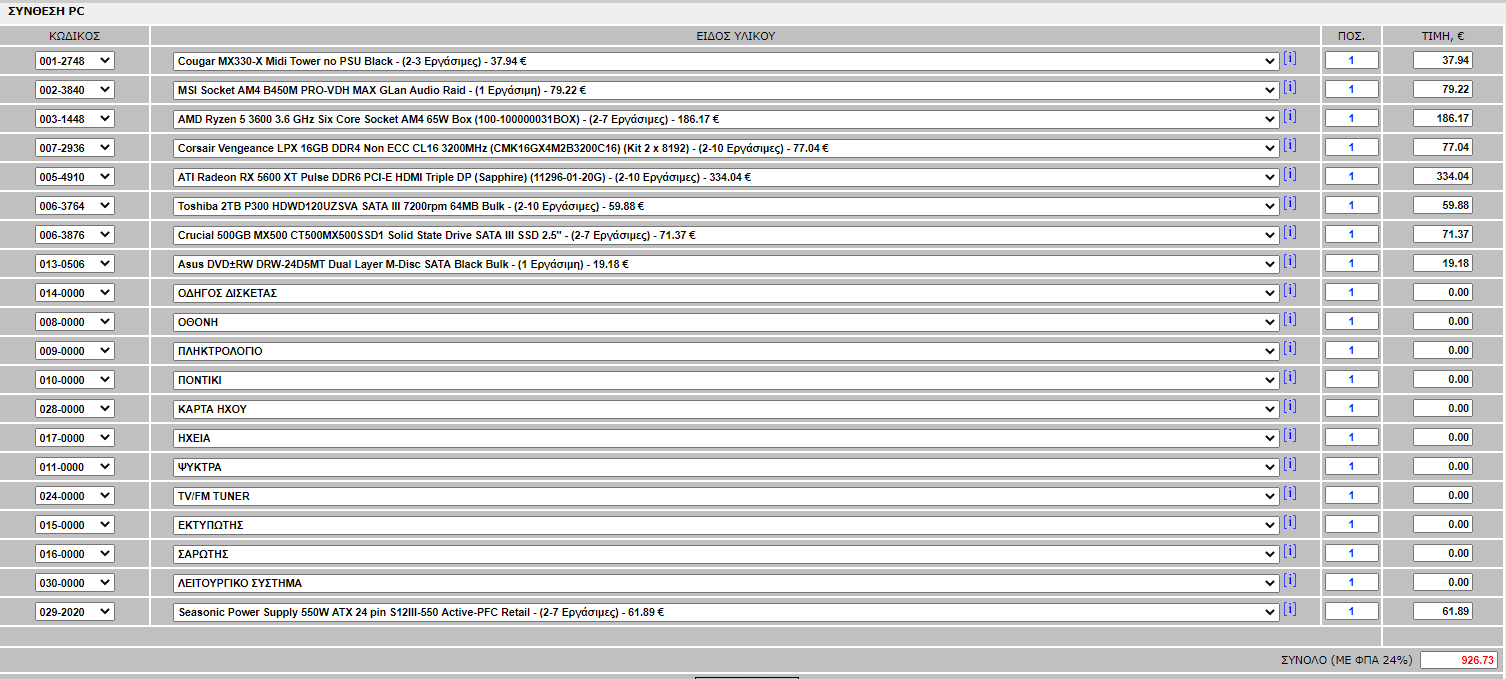1506x679 pixels.
Task: Click the quantity field for ΕΚΤΥΠΩΤΗΣ row
Action: 1352,524
